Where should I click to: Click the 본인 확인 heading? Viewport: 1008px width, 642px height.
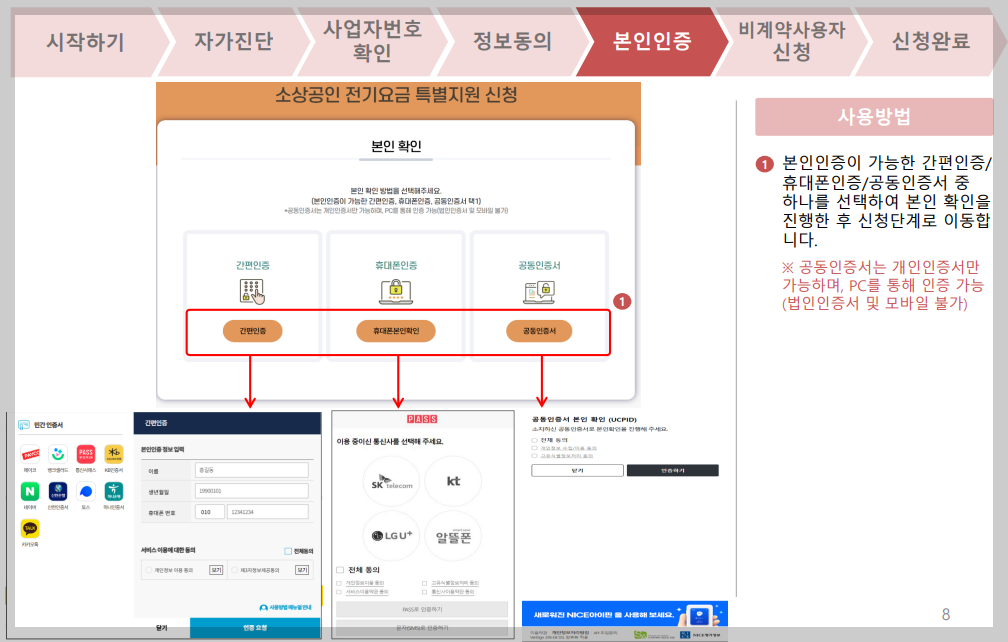396,147
